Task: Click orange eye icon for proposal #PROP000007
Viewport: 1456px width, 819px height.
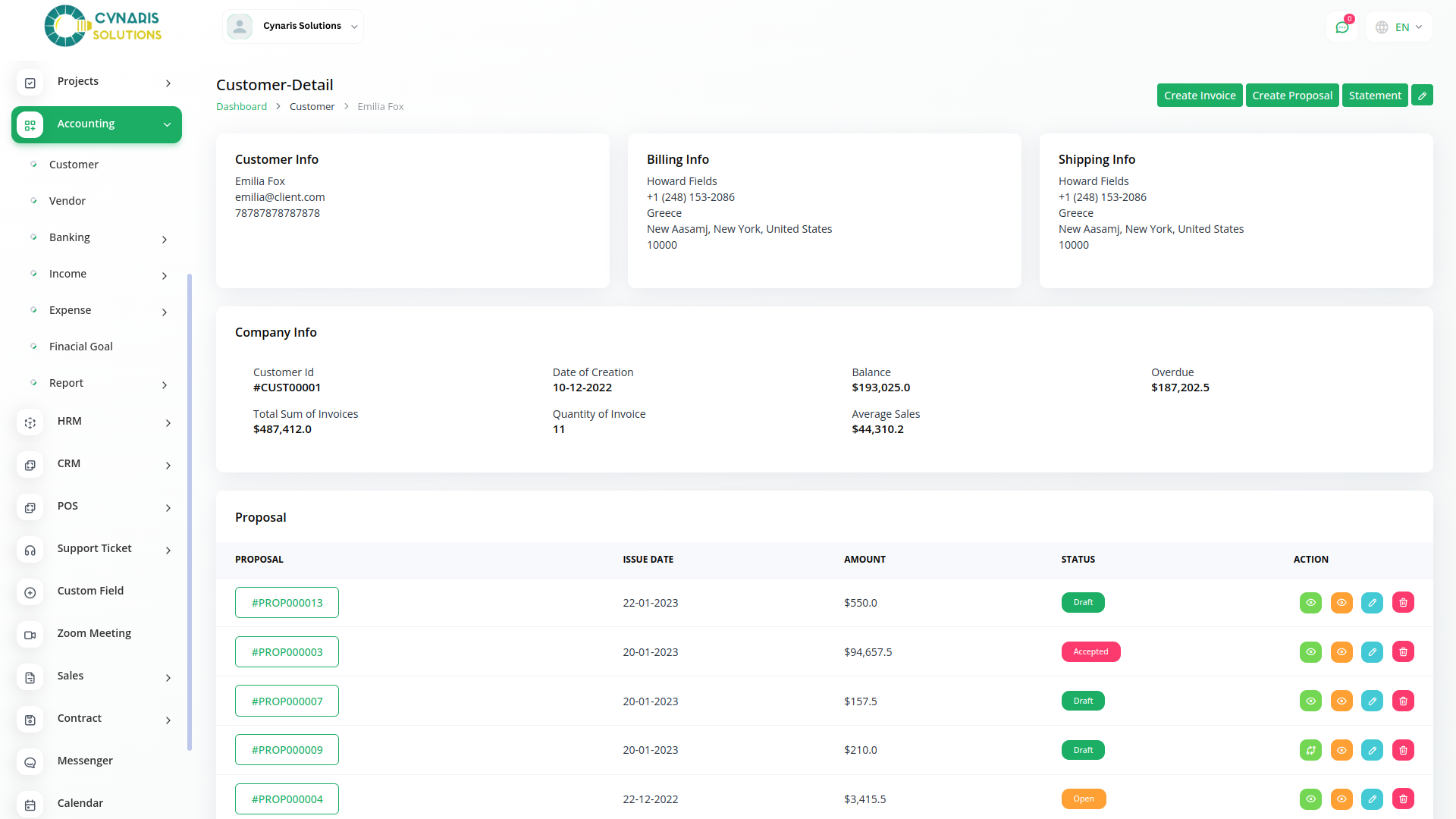Action: [x=1341, y=701]
